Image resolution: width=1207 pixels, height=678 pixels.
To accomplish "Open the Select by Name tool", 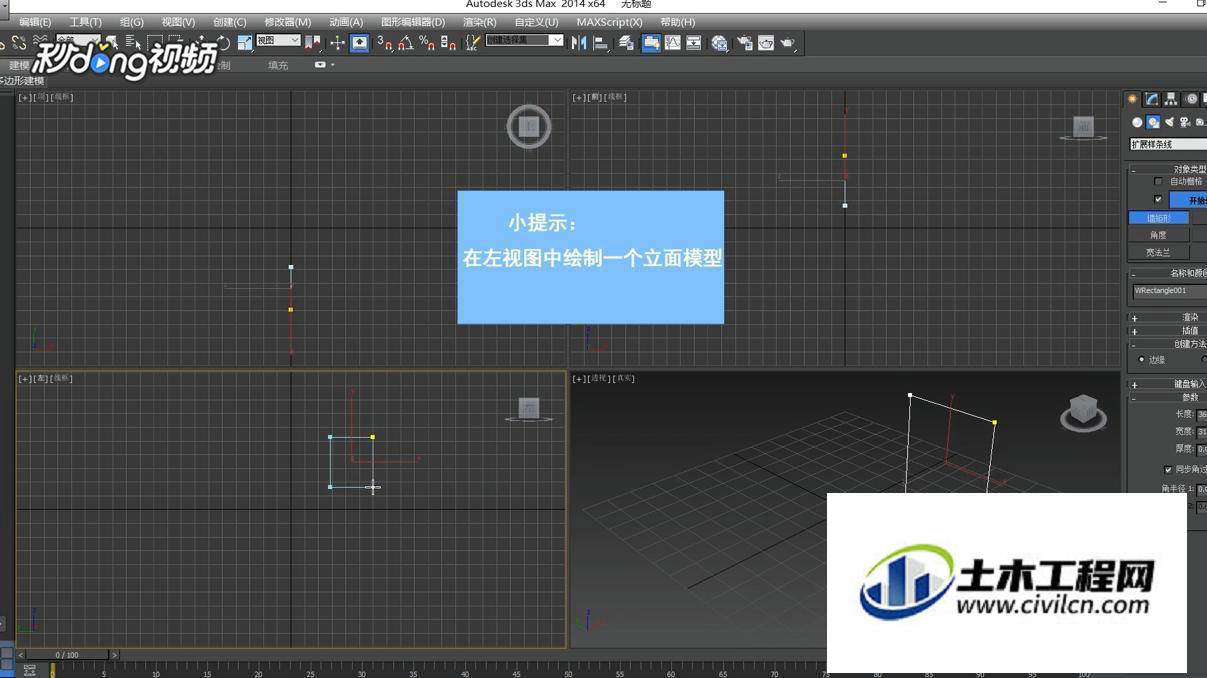I will 132,42.
